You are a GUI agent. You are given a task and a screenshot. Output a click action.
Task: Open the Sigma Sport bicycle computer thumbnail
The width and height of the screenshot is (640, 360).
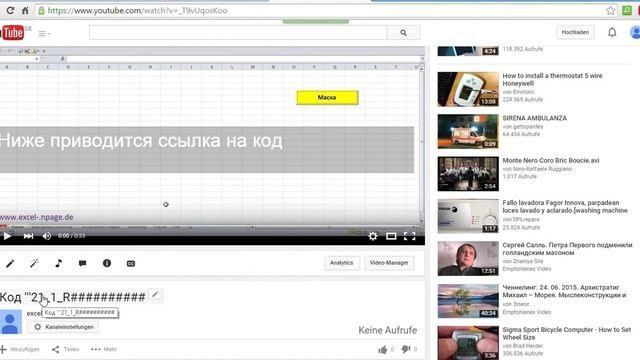click(x=468, y=343)
